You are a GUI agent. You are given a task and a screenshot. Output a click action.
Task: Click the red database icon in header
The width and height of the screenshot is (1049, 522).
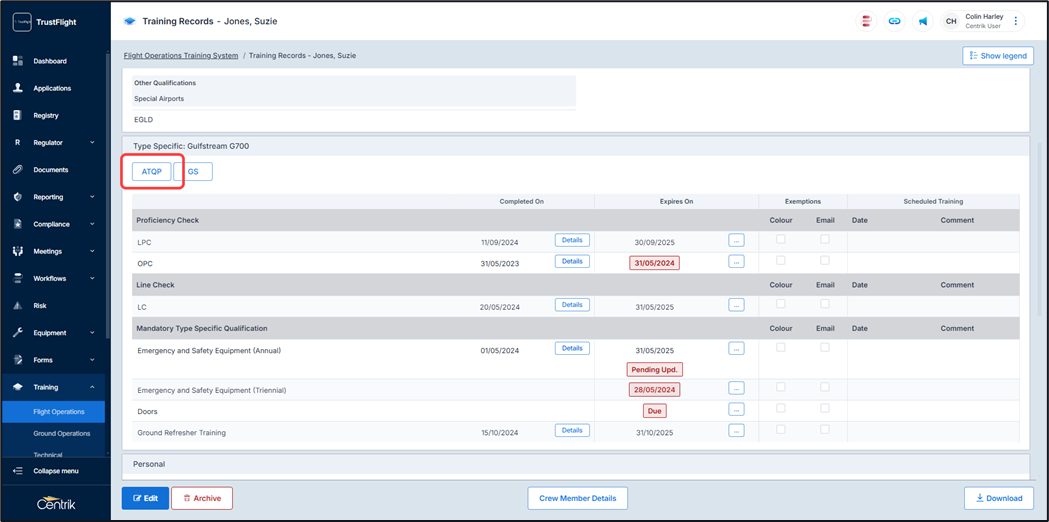coord(866,21)
